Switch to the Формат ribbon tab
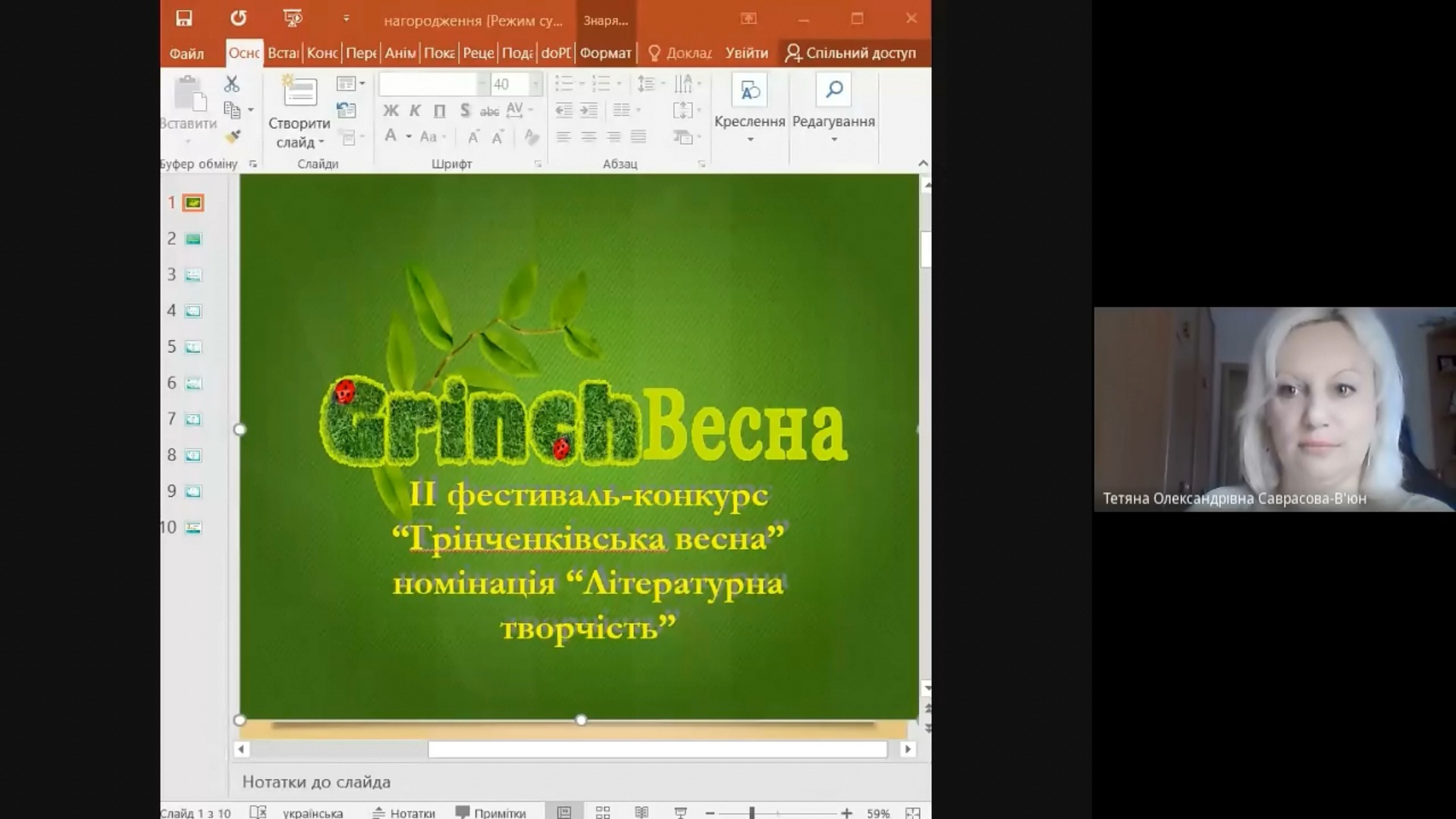 tap(605, 53)
